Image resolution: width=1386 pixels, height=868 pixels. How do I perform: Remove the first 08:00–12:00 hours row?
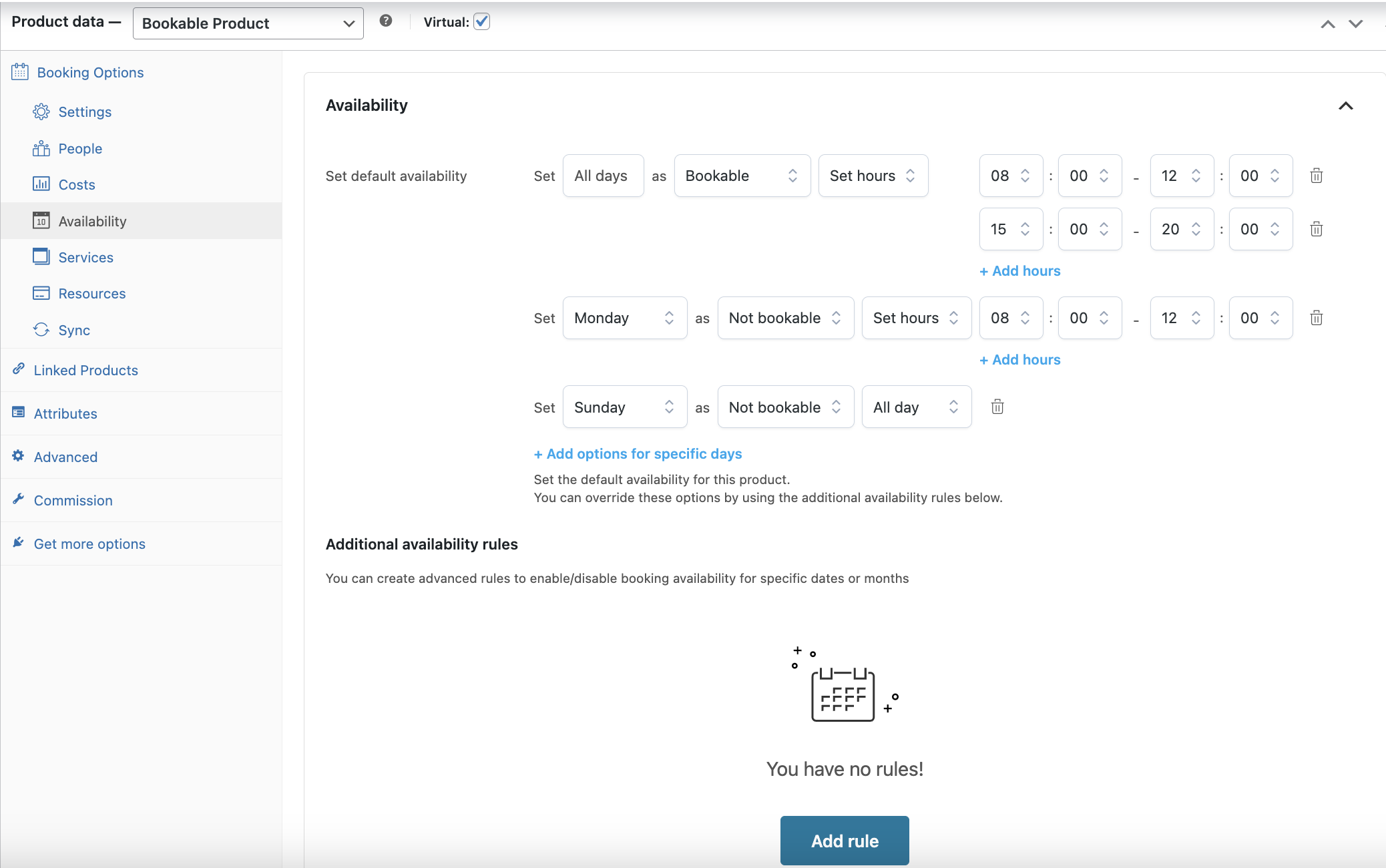pyautogui.click(x=1316, y=176)
